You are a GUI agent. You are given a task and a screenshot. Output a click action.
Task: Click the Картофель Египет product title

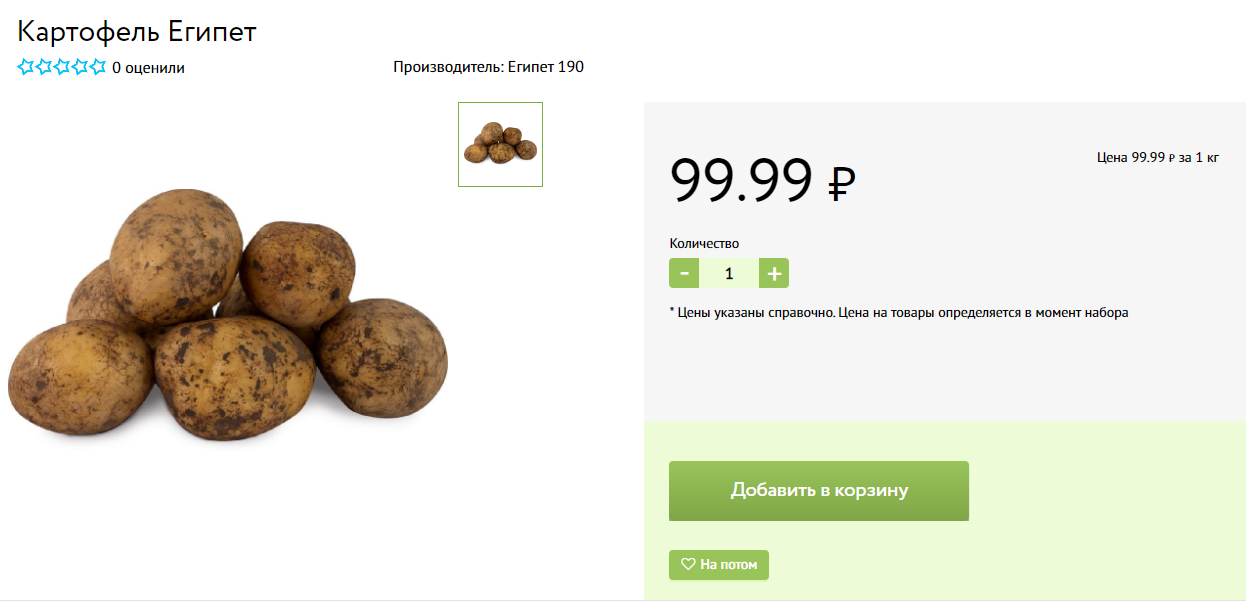pyautogui.click(x=137, y=31)
